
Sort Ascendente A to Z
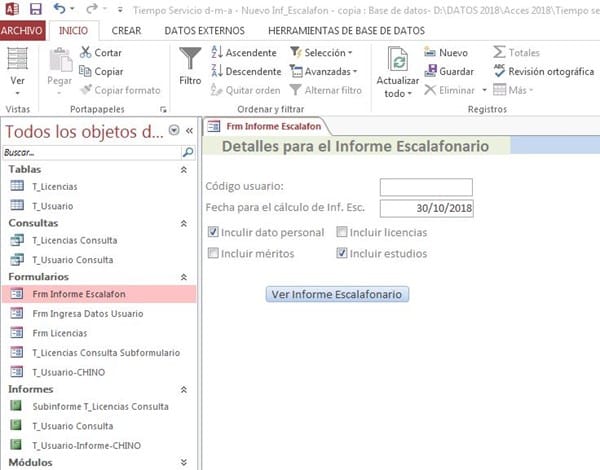pos(244,52)
